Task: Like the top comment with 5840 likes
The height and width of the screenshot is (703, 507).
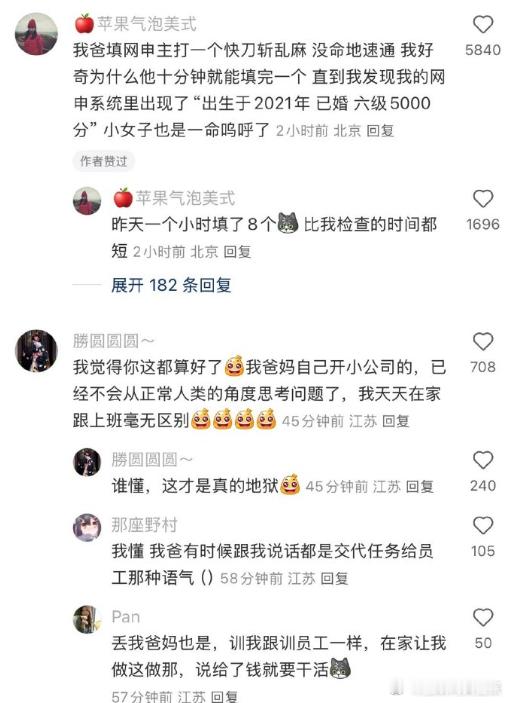Action: pos(483,24)
